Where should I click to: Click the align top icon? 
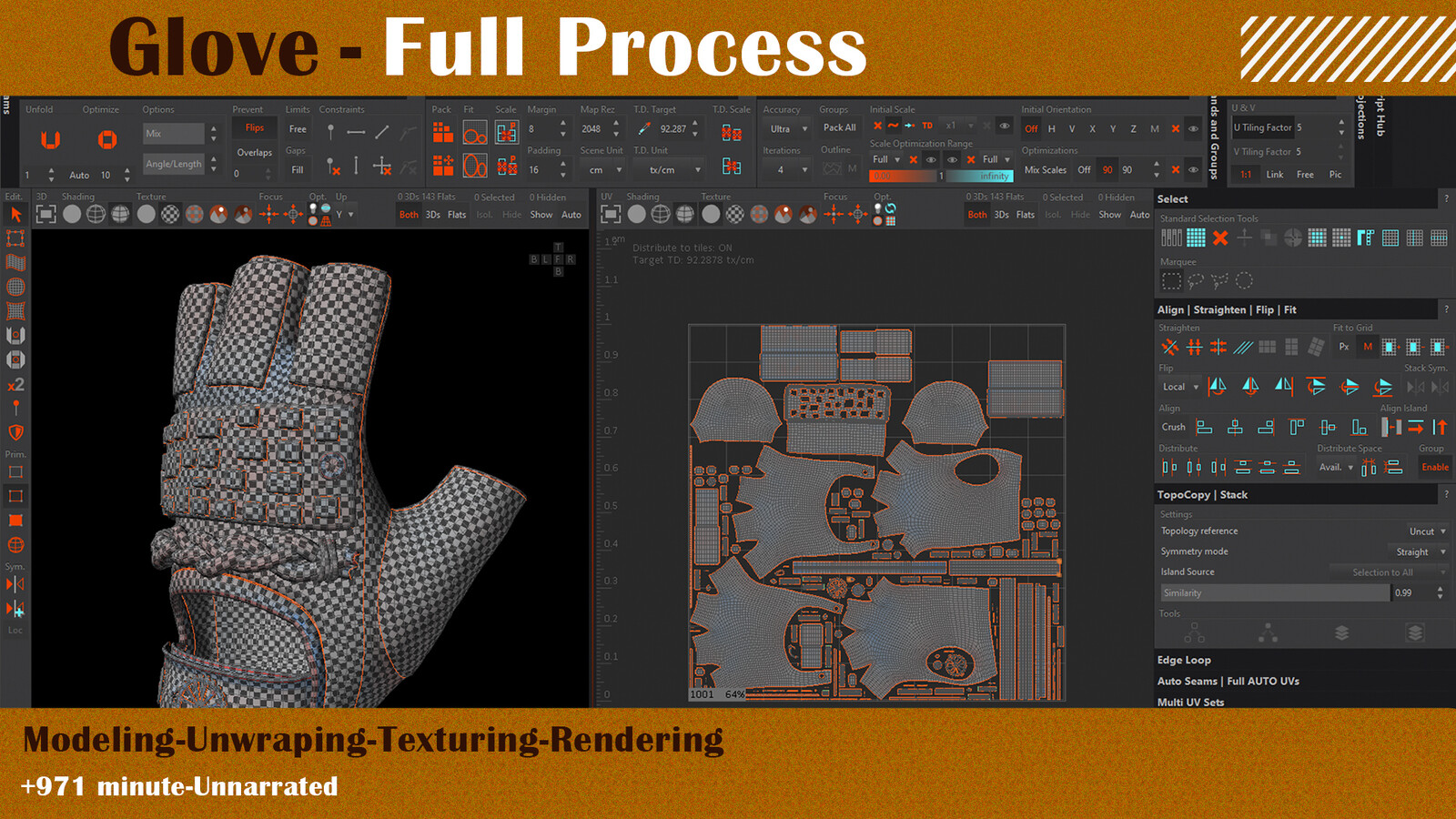click(1297, 427)
